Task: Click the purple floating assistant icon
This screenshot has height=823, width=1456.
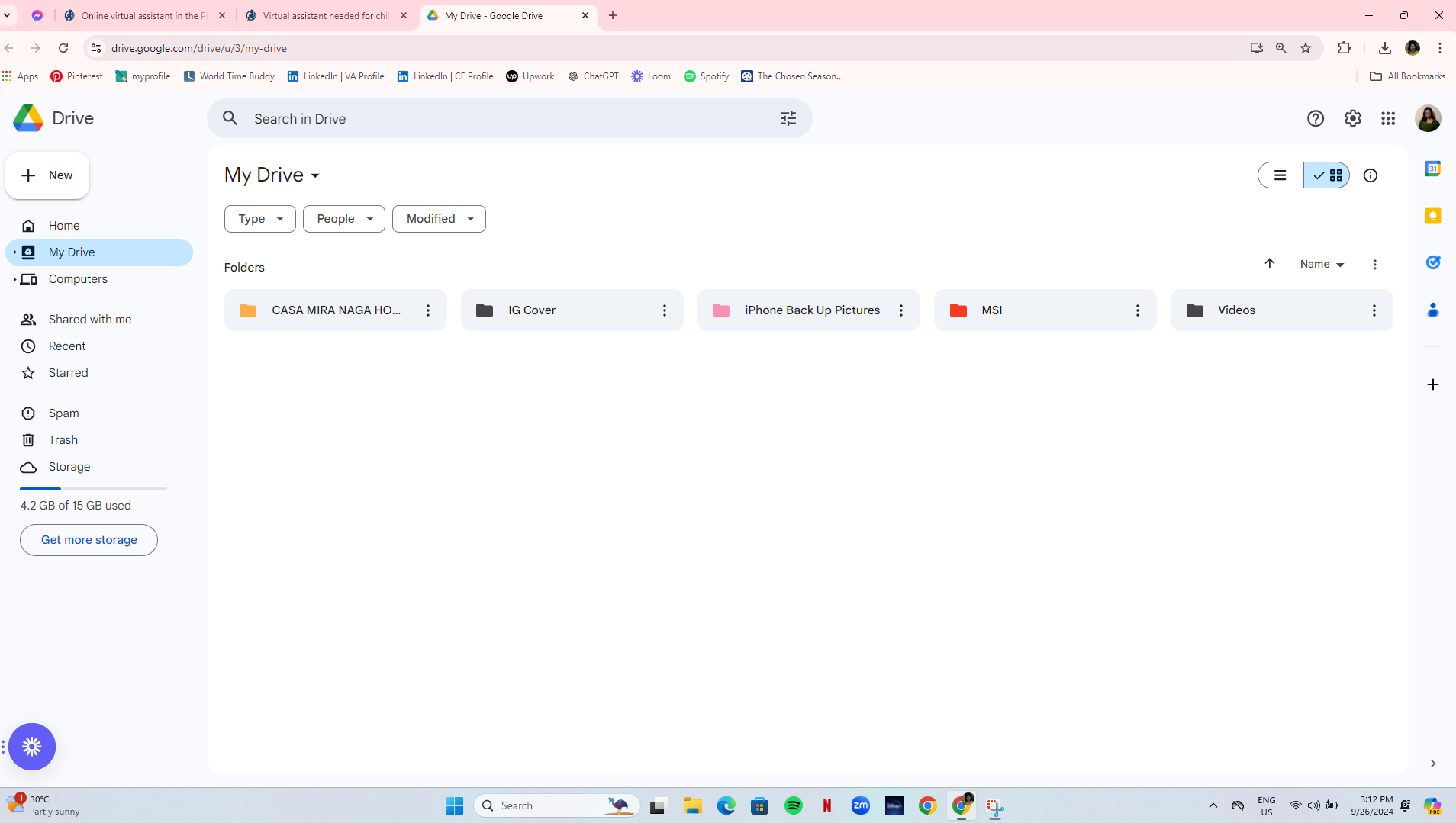Action: click(x=32, y=747)
